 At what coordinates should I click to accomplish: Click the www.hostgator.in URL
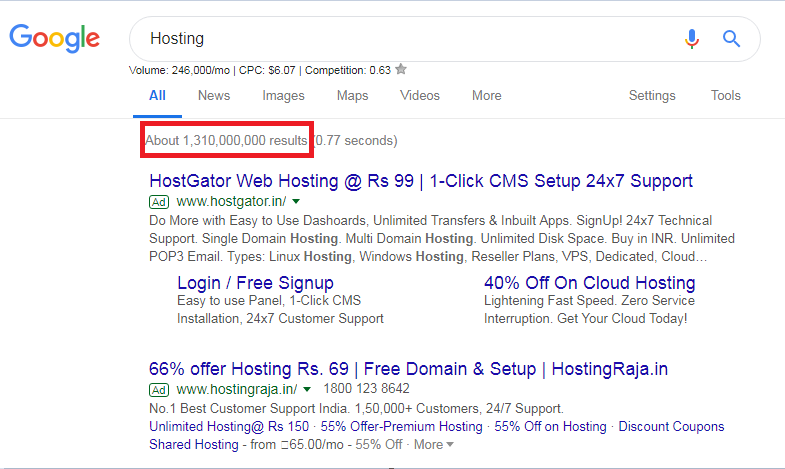click(231, 201)
